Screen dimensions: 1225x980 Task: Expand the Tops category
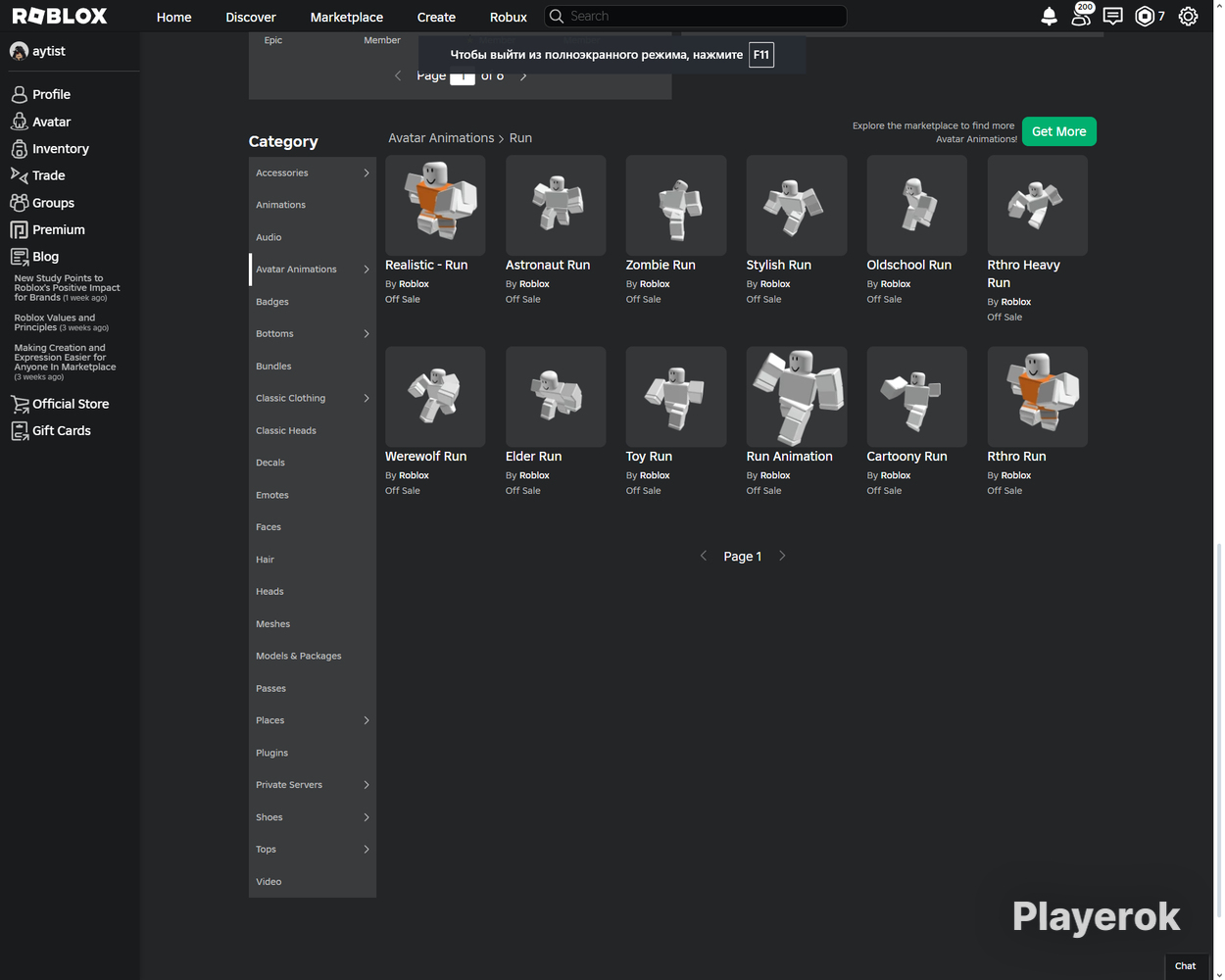coord(367,850)
